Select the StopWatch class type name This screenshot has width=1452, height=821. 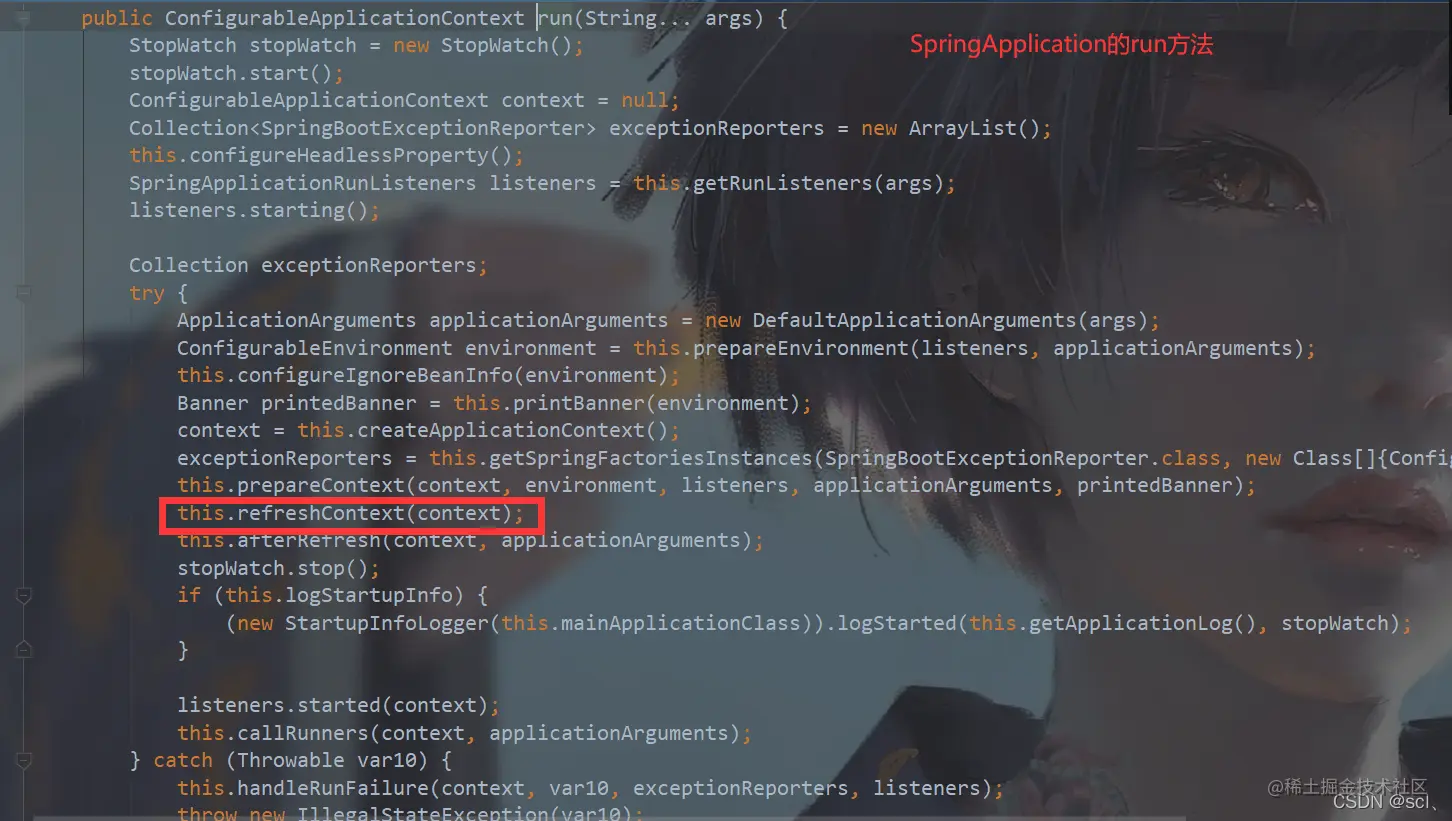coord(183,46)
